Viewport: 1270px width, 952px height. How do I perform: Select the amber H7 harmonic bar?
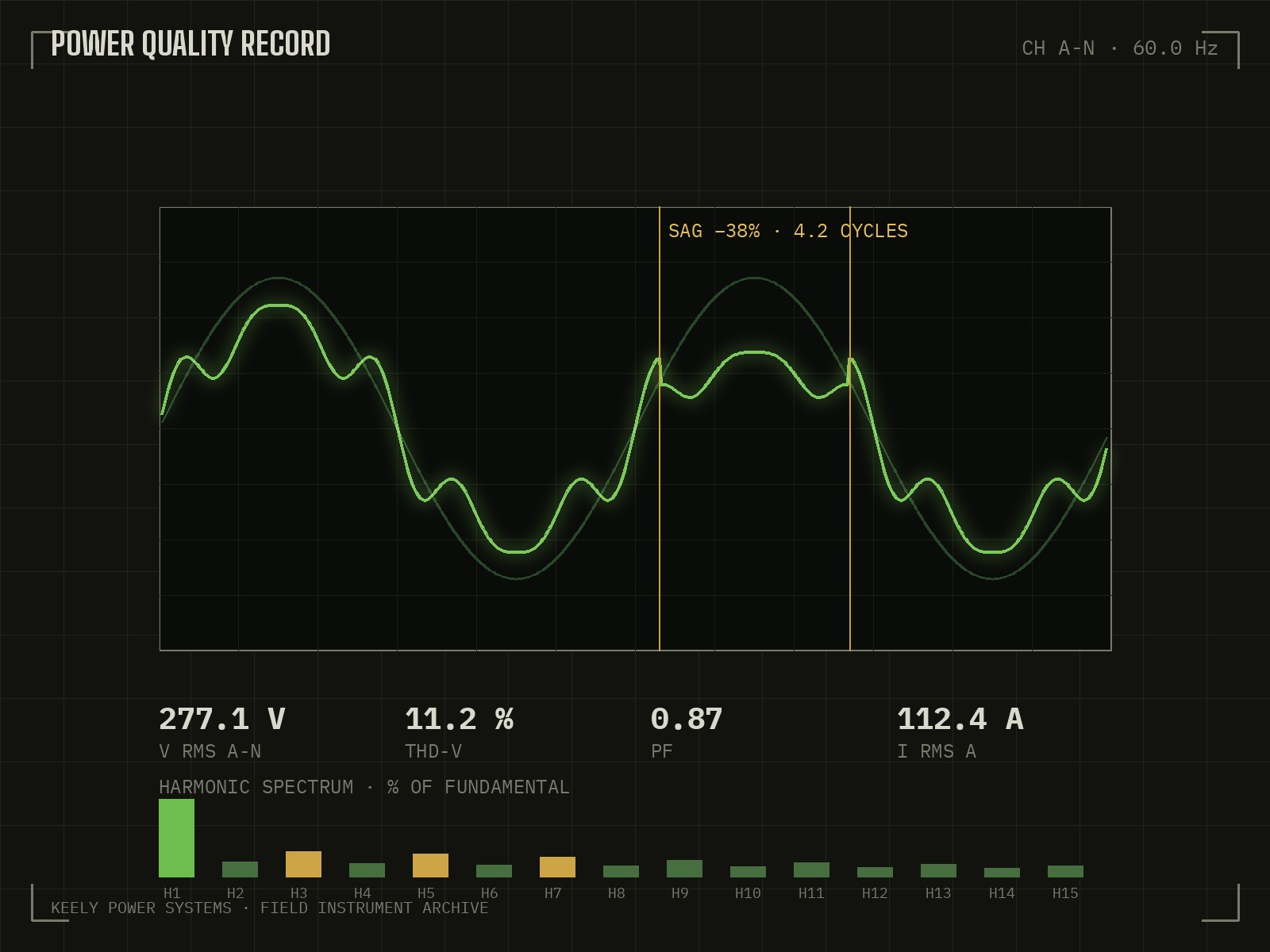pyautogui.click(x=557, y=867)
